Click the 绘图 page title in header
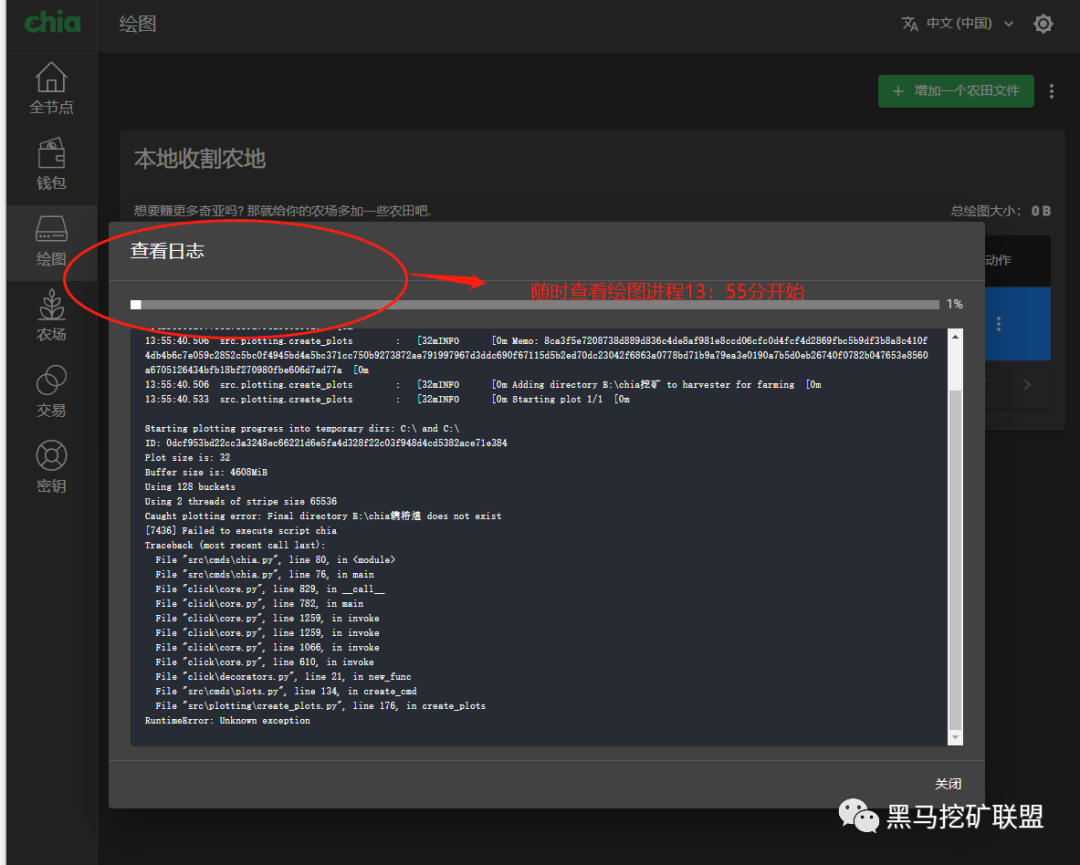1080x865 pixels. (138, 23)
